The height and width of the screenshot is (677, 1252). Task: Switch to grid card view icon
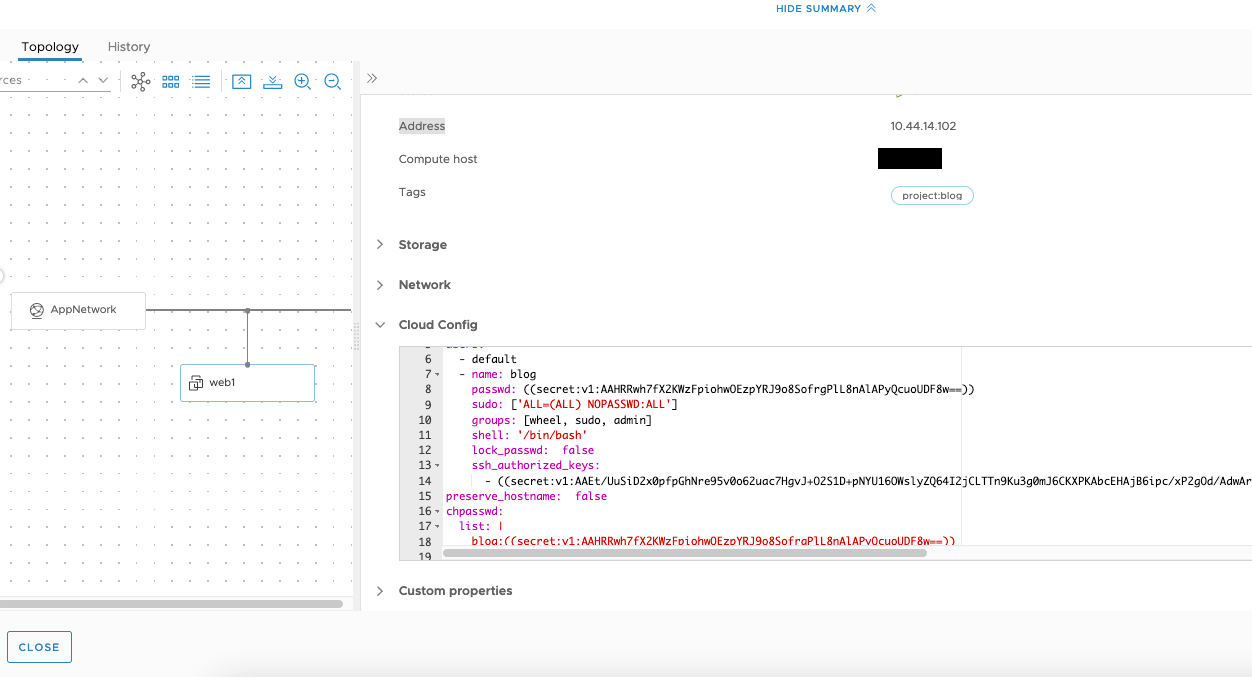click(171, 81)
